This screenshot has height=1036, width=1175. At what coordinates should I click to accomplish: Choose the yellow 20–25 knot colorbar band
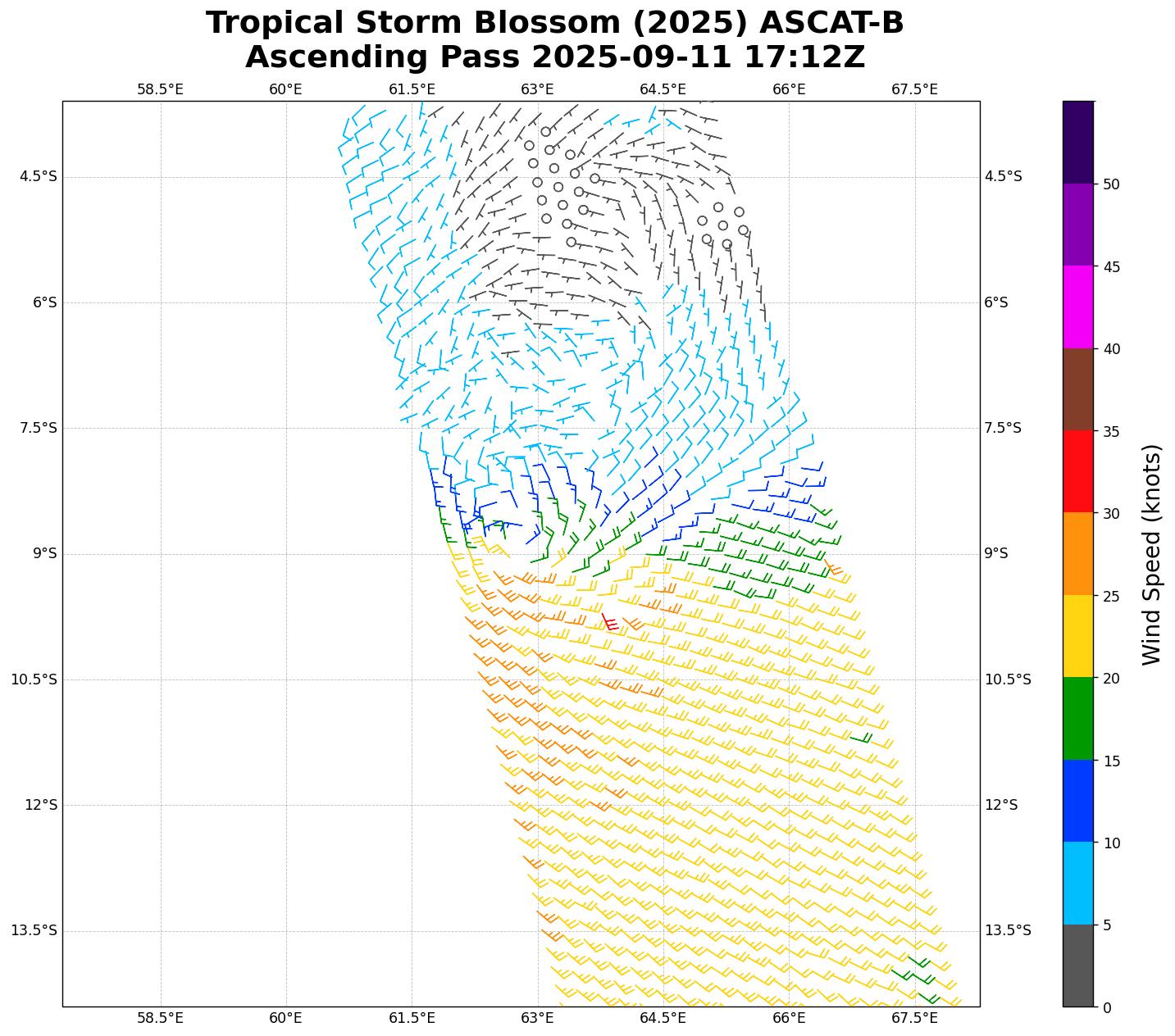1077,636
